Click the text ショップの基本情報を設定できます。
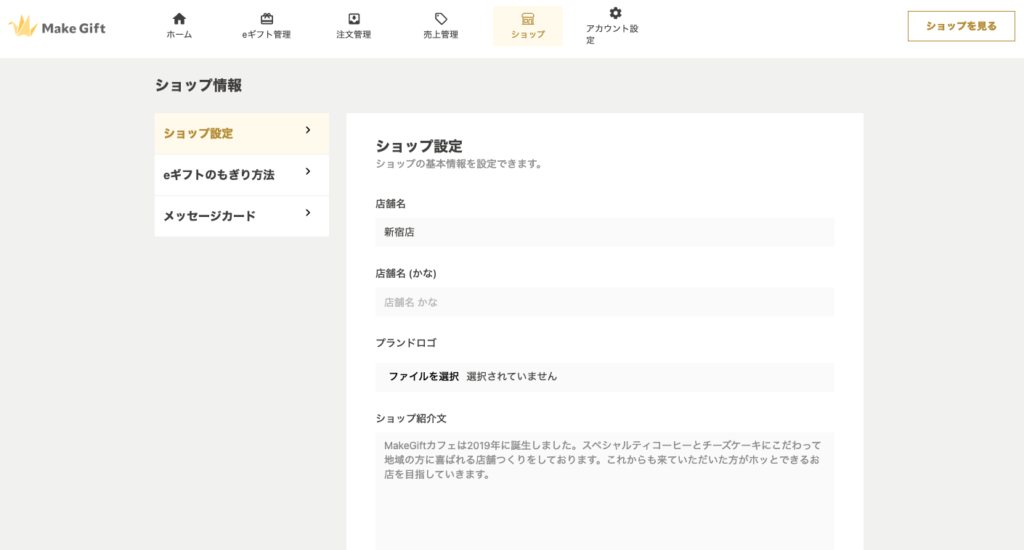Viewport: 1024px width, 550px height. click(460, 164)
